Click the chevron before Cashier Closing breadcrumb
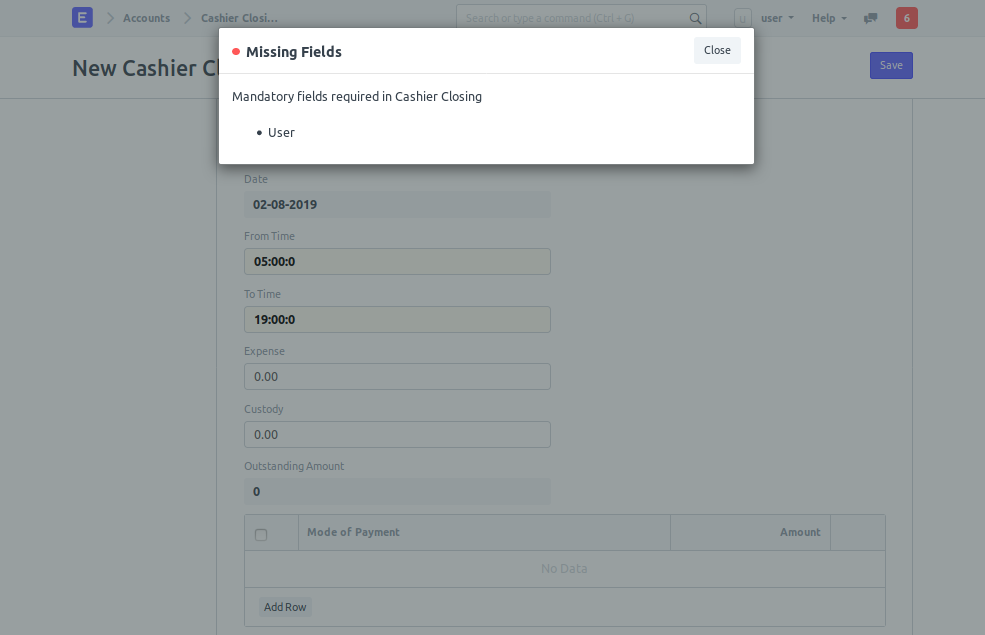Image resolution: width=985 pixels, height=635 pixels. (187, 18)
